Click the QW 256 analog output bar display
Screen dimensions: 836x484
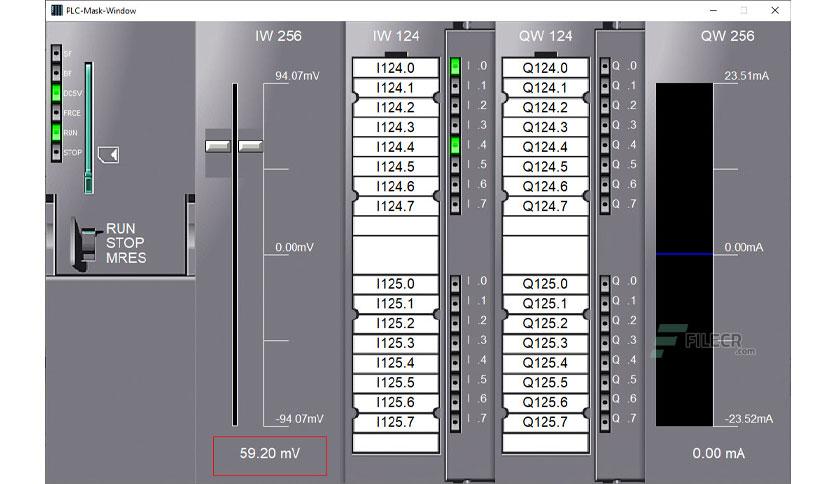coord(684,254)
